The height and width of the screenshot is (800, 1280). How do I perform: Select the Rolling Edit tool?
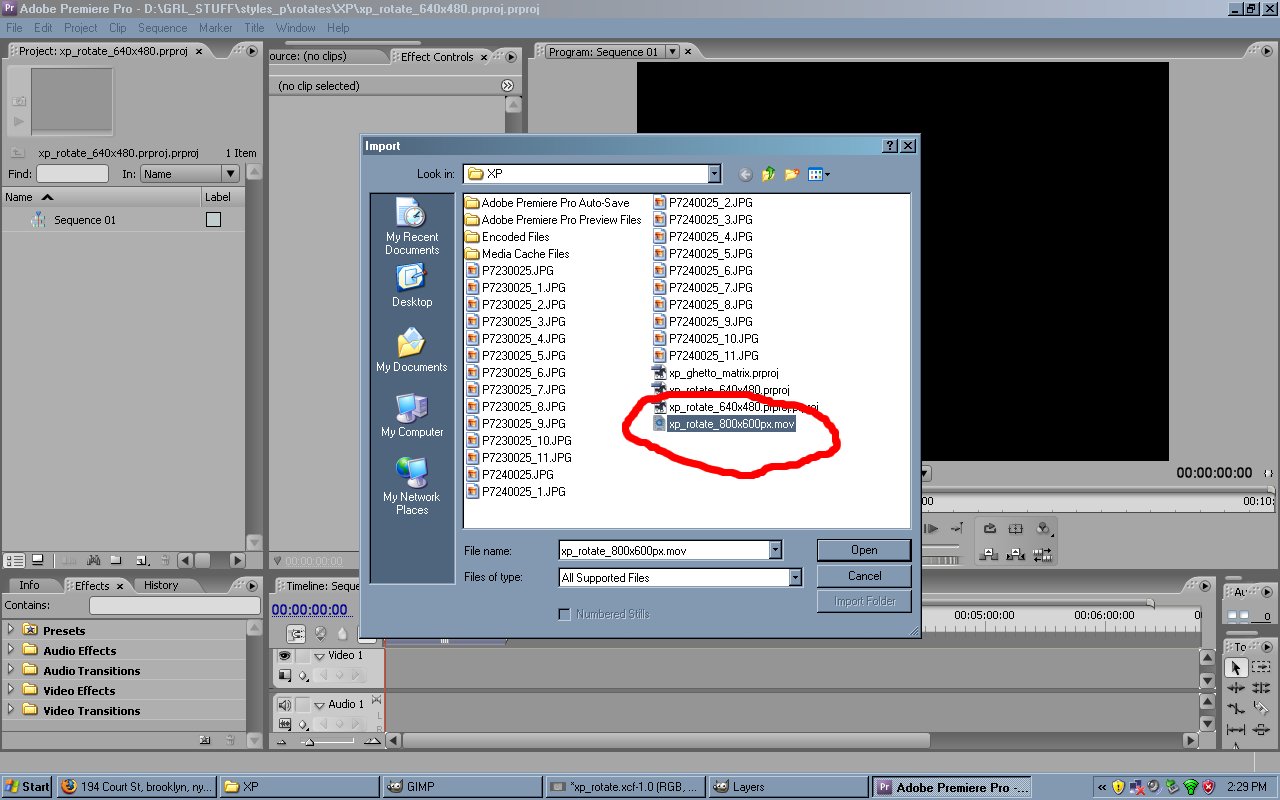pyautogui.click(x=1261, y=688)
